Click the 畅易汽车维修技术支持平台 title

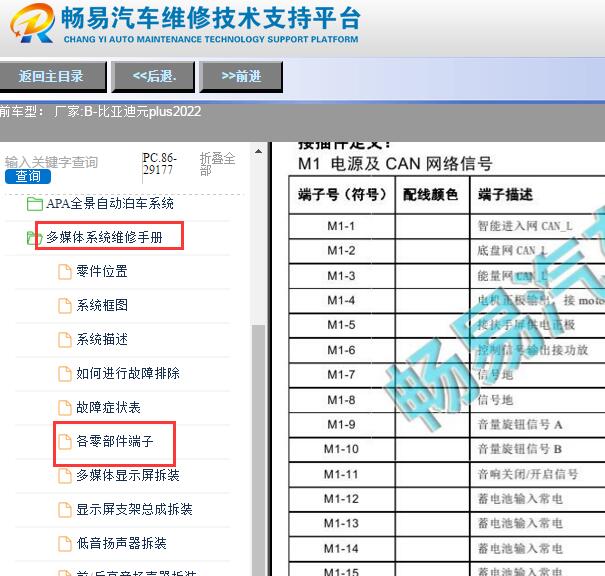tap(211, 18)
